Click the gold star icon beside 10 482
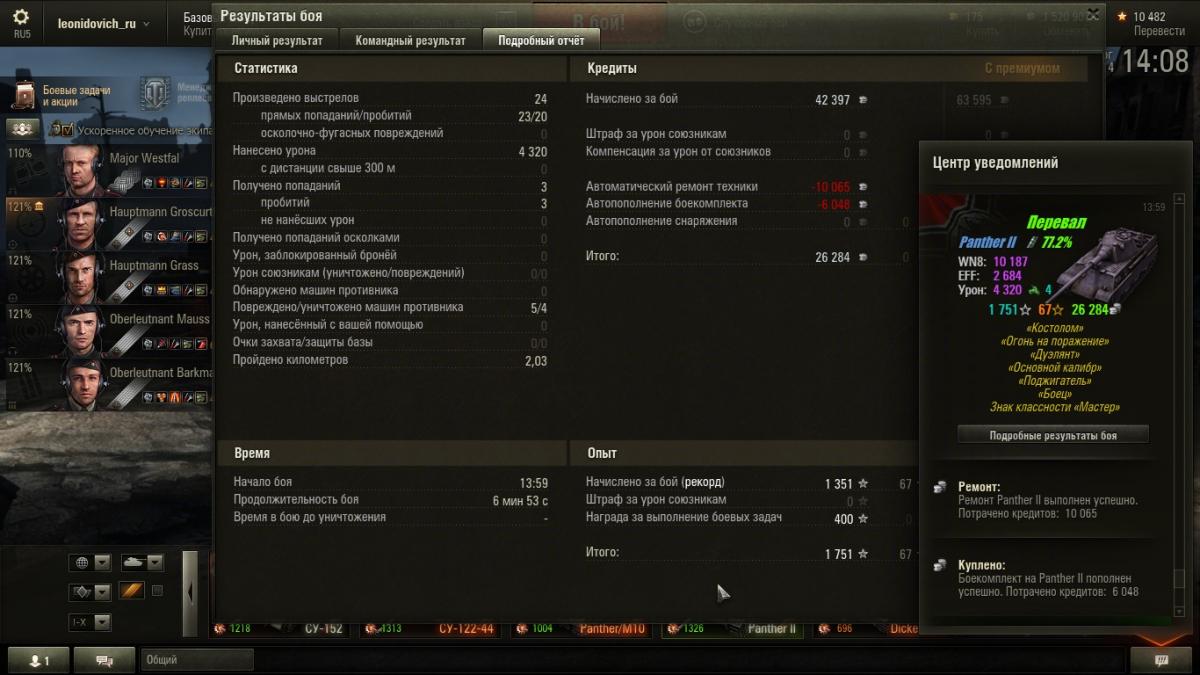This screenshot has height=675, width=1200. coord(1122,17)
